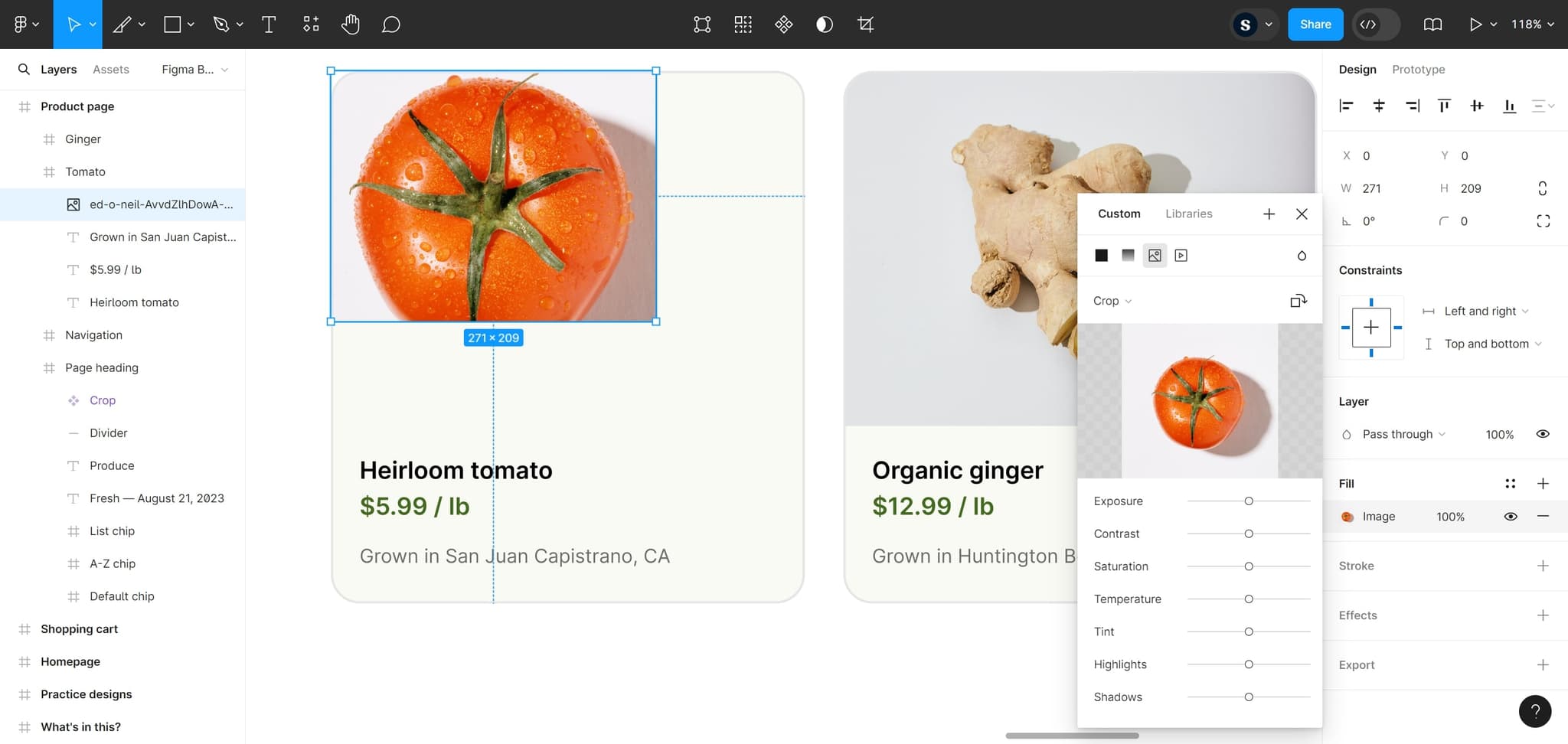The width and height of the screenshot is (1568, 744).
Task: Toggle layer visibility next to 100% opacity
Action: tap(1542, 434)
